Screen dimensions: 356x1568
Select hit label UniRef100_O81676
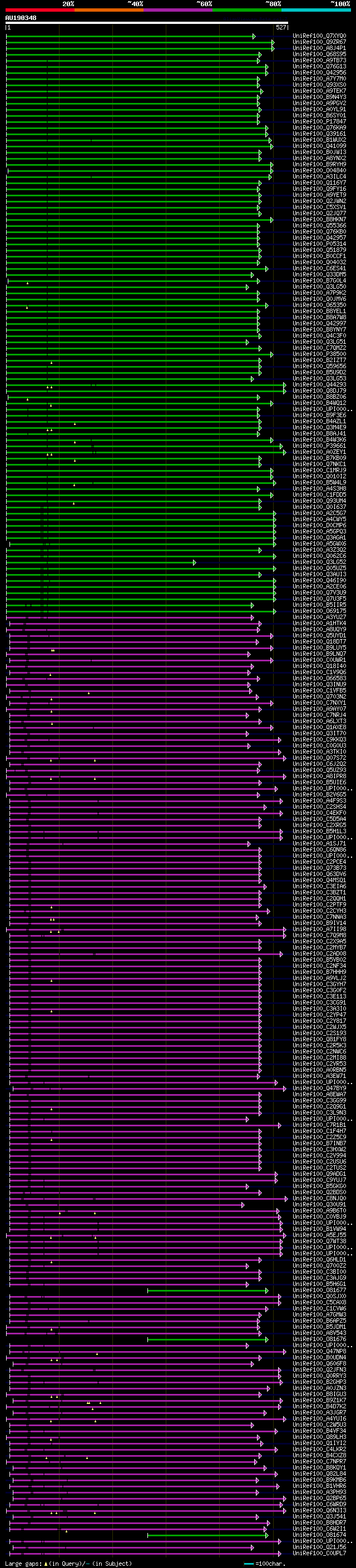(x=319, y=1339)
